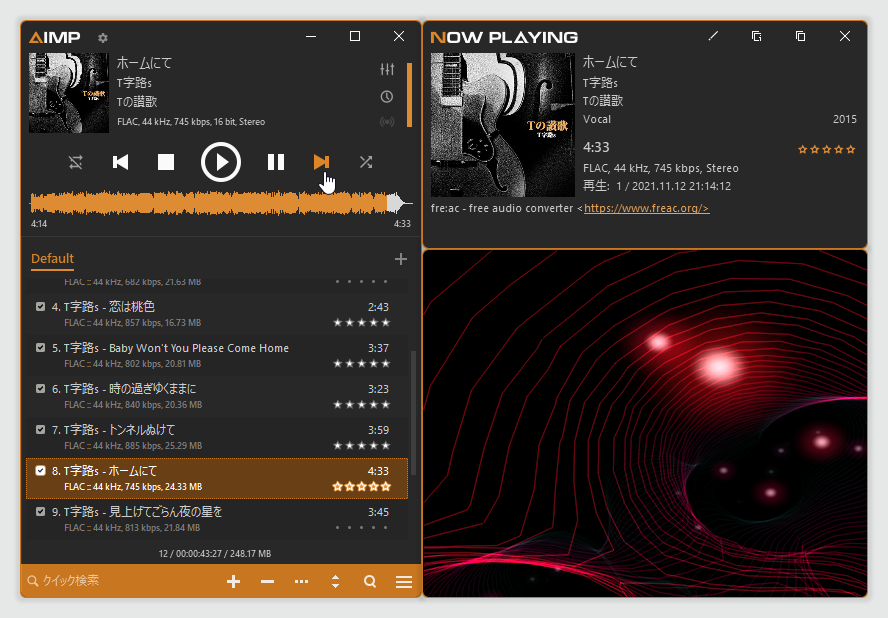Set rating stars on track 4 row

point(361,323)
